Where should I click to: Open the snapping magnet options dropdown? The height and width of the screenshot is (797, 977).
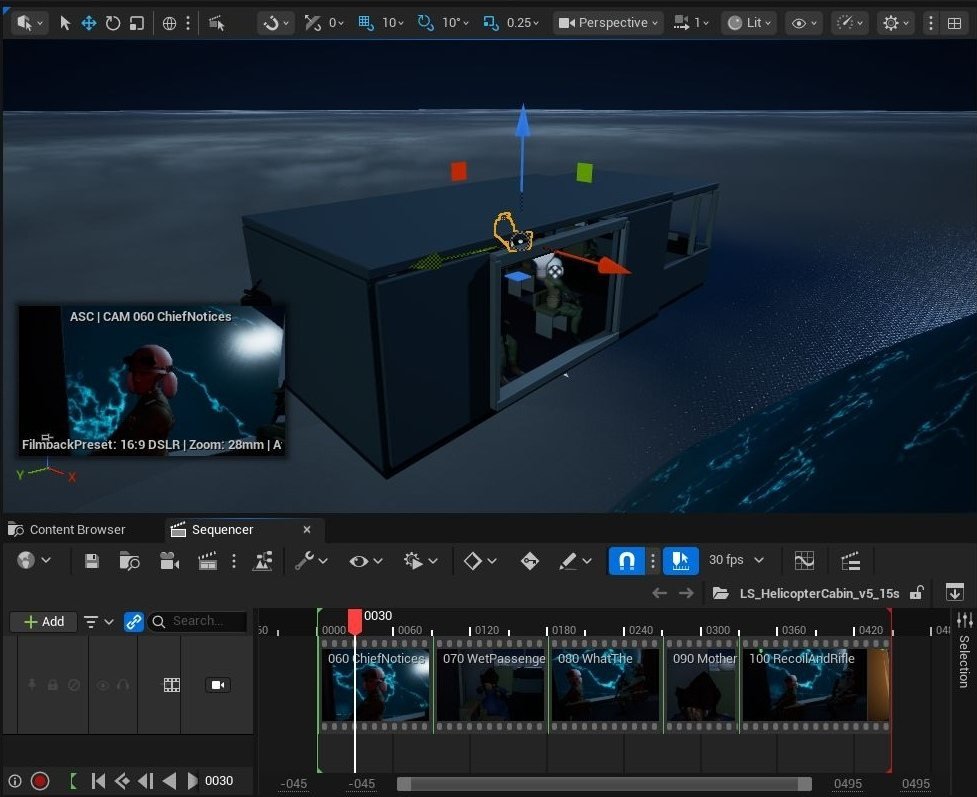[276, 23]
